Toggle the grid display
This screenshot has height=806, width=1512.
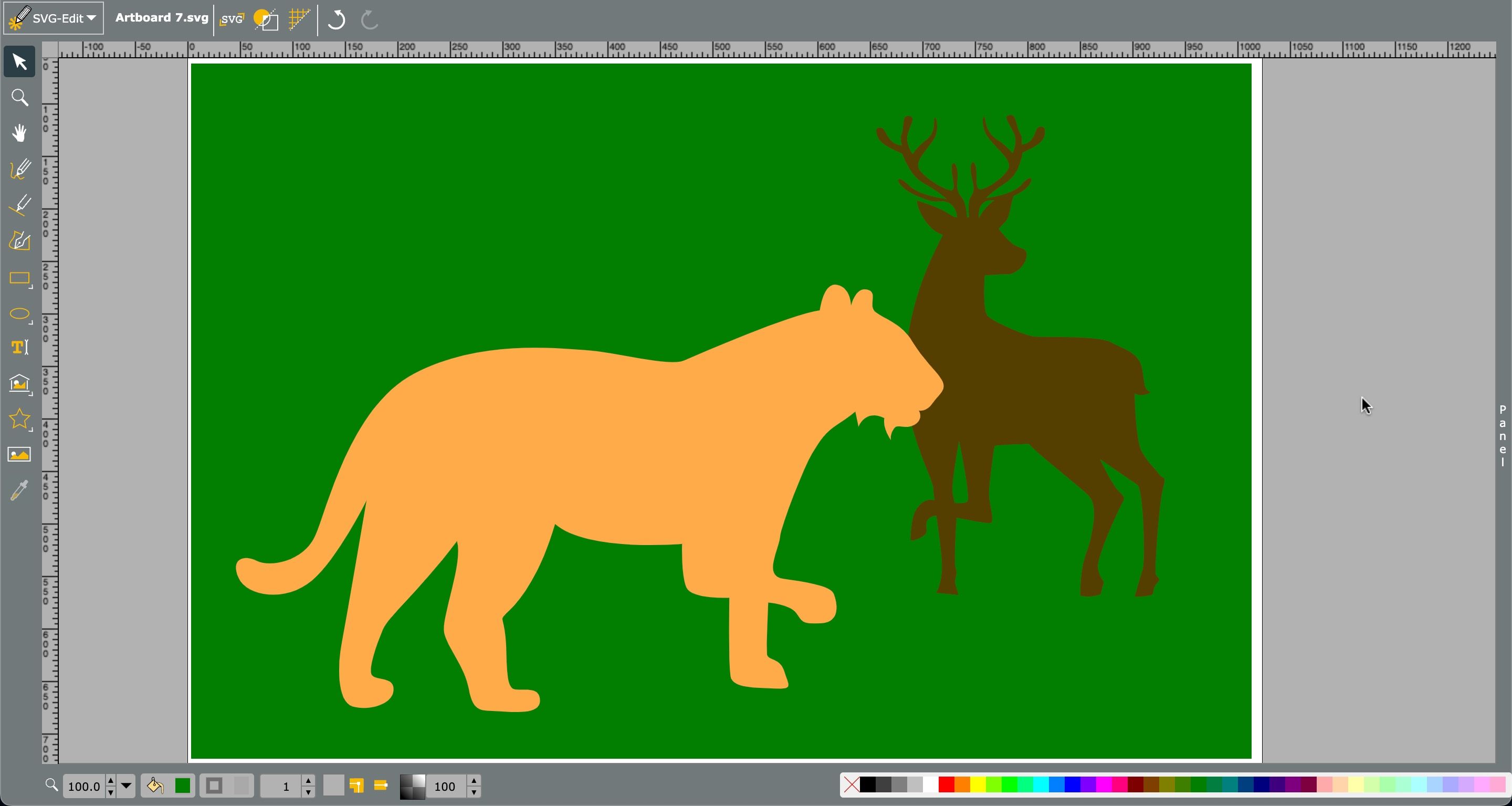click(299, 19)
